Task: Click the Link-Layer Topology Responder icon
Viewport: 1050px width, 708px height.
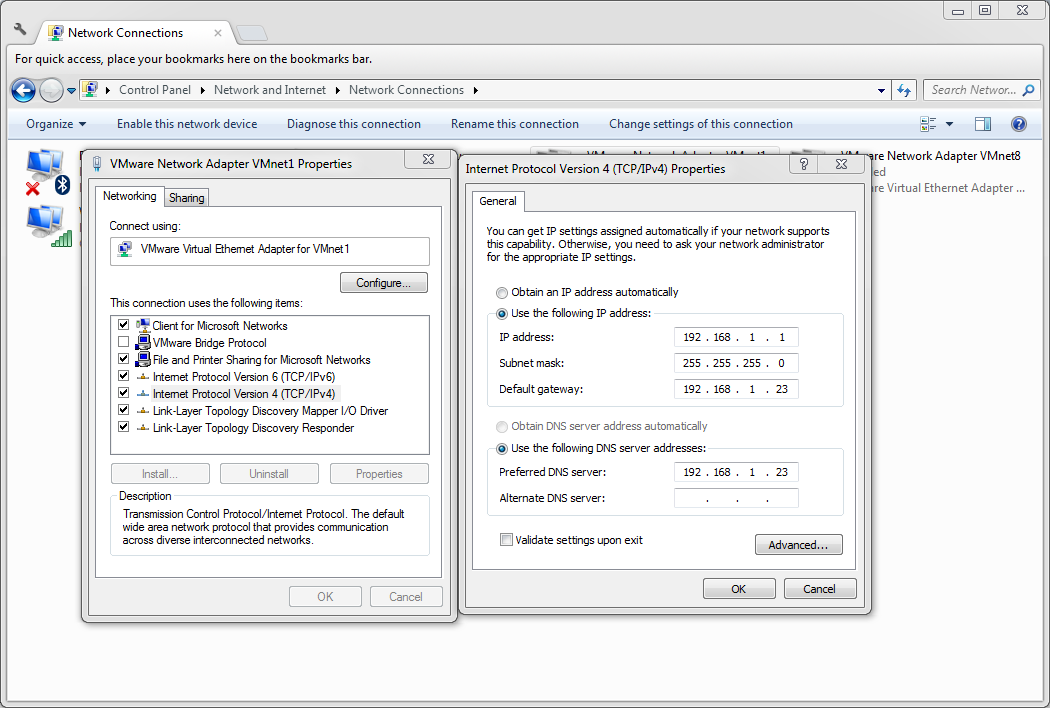Action: tap(143, 428)
